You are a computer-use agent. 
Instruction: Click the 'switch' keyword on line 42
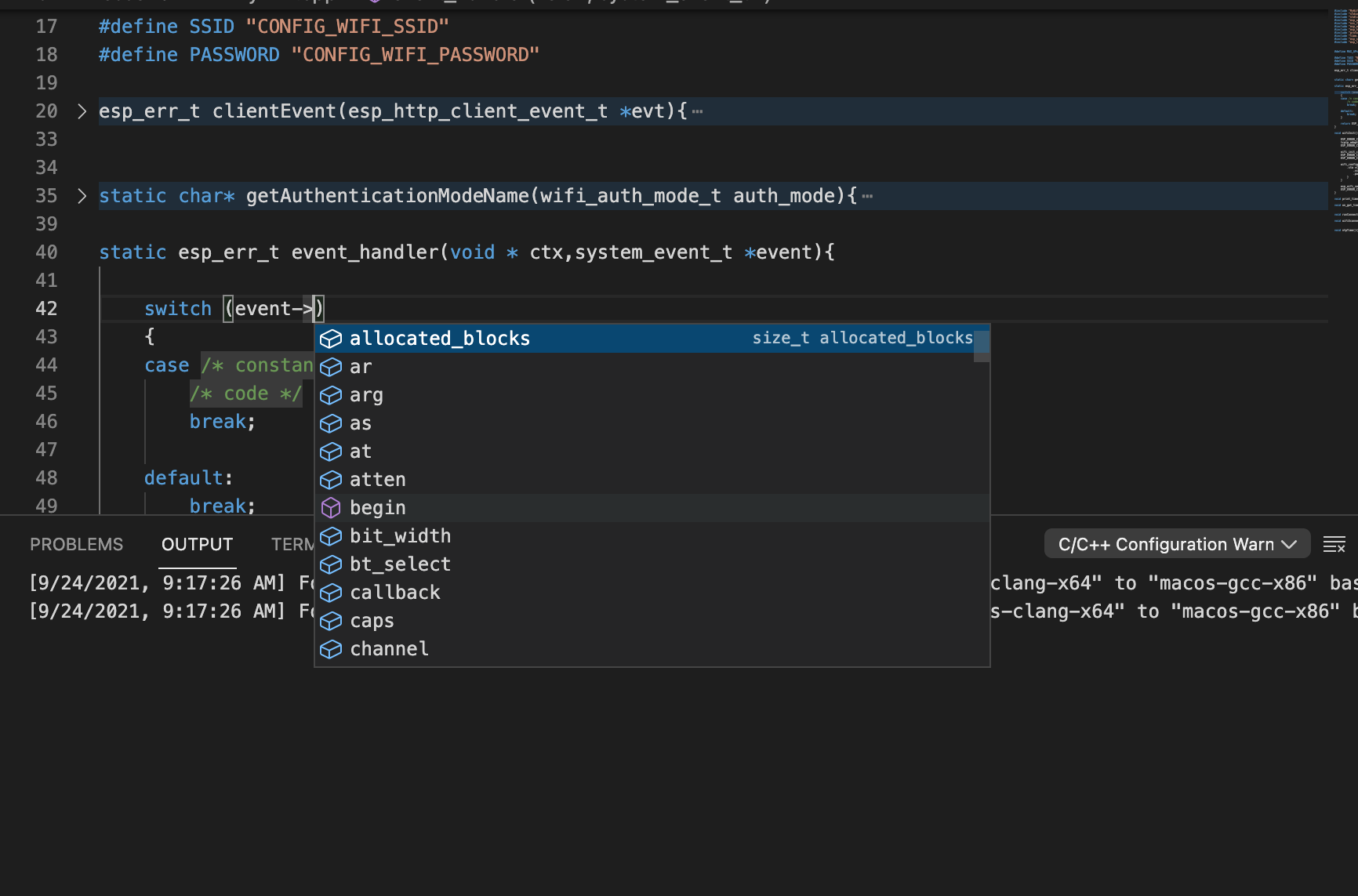[x=178, y=309]
